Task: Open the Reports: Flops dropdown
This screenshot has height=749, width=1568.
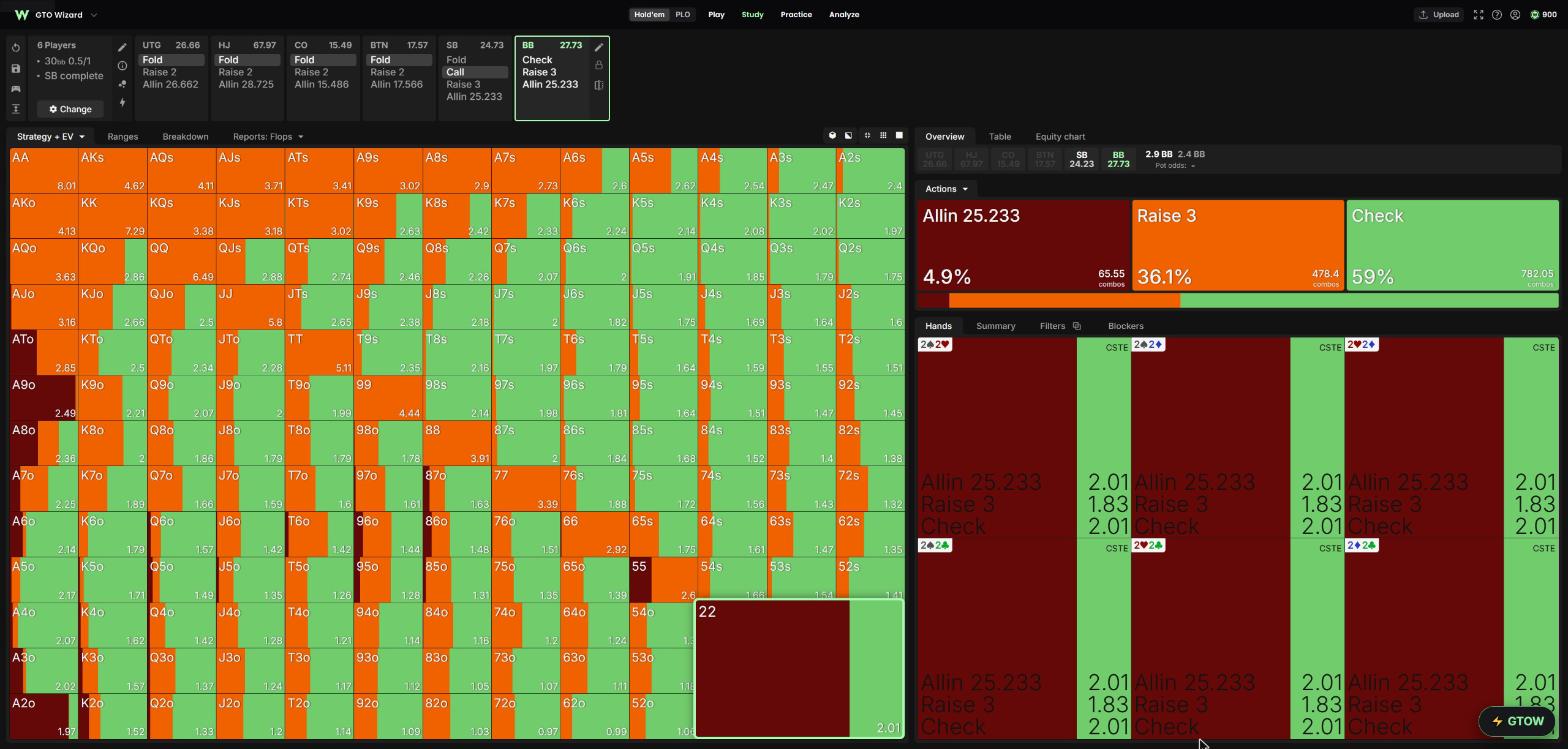Action: (x=268, y=137)
